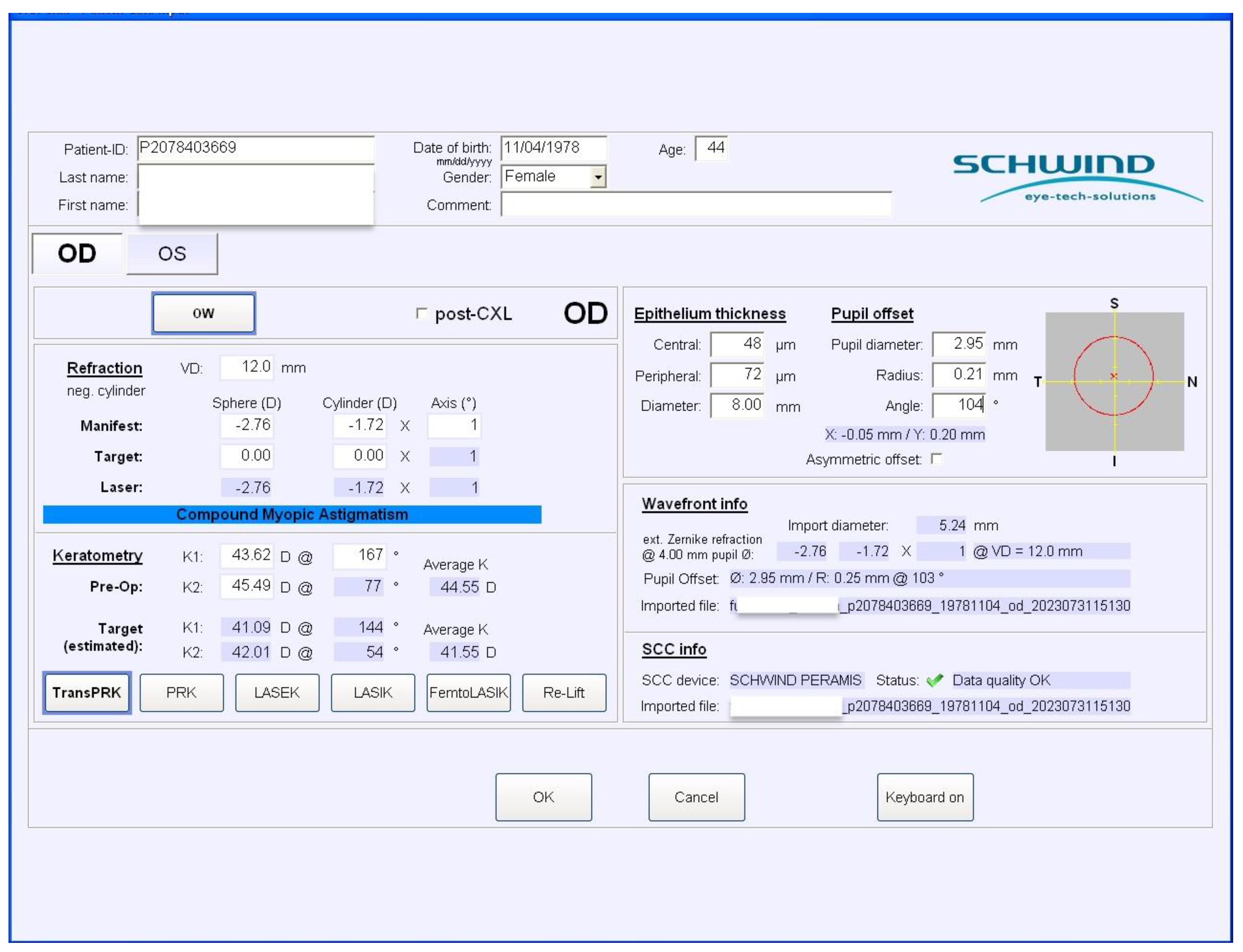
Task: Confirm with the OK button
Action: click(x=543, y=797)
